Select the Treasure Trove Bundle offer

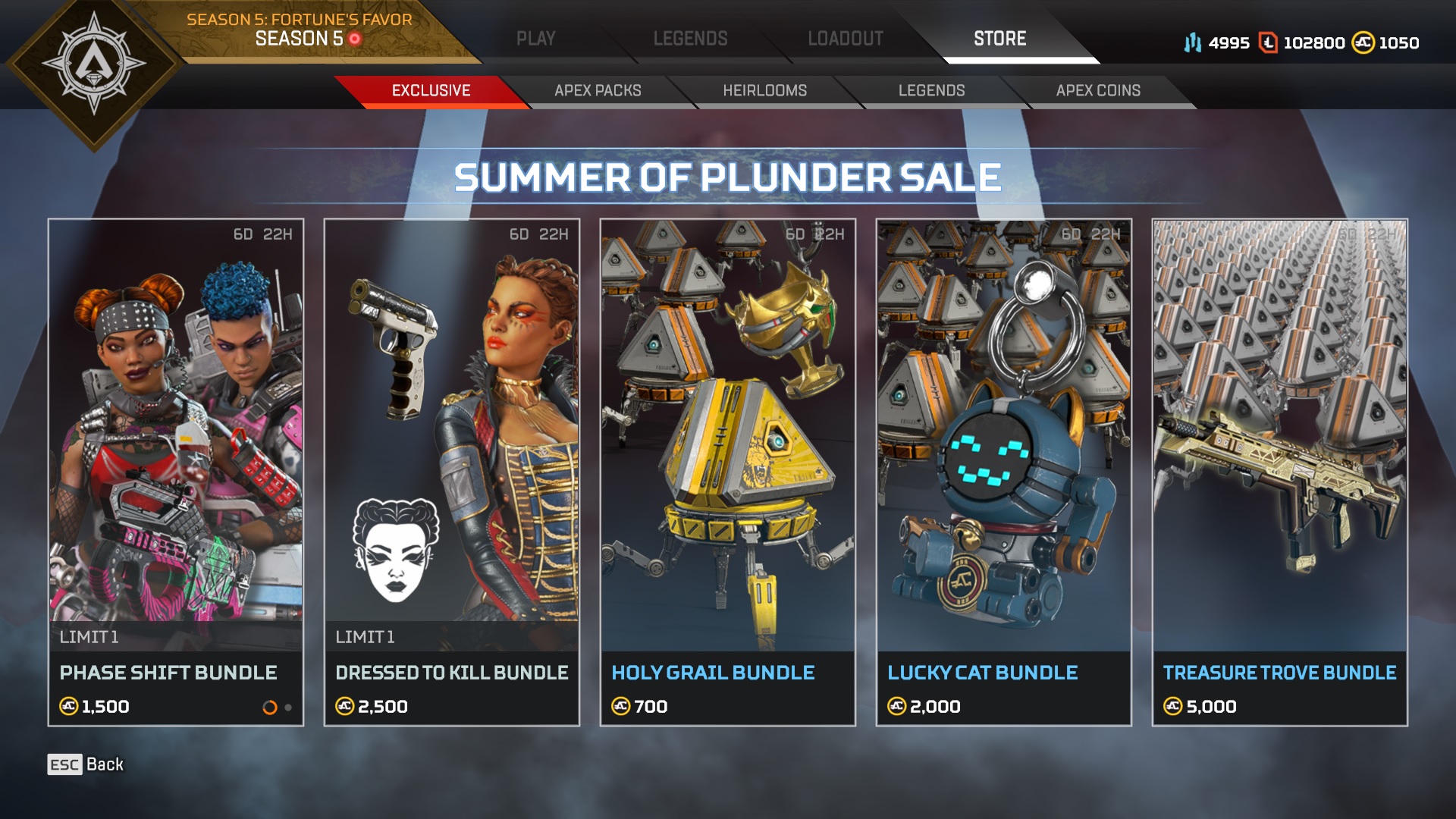click(x=1280, y=472)
